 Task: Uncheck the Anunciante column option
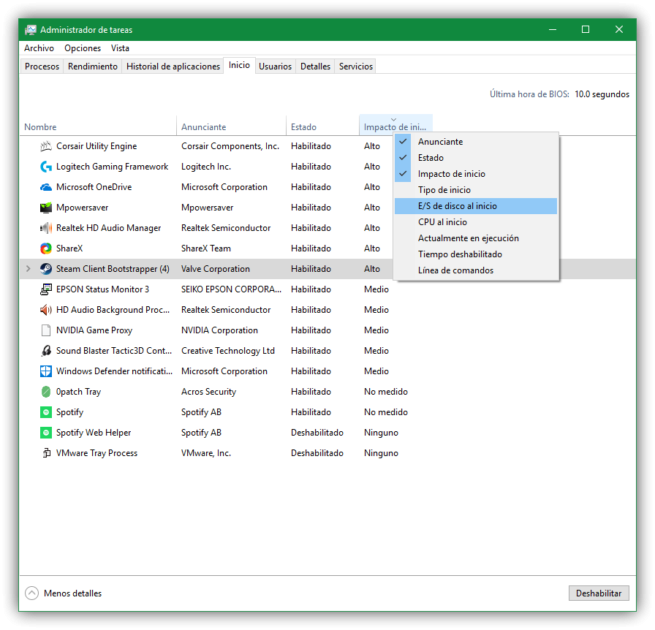(476, 142)
